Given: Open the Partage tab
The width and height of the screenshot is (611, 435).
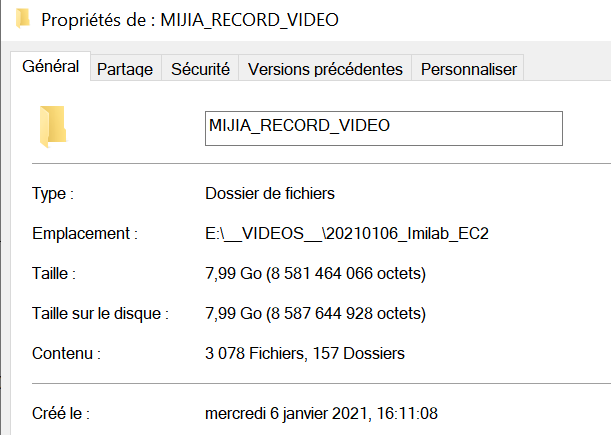Looking at the screenshot, I should pos(125,69).
